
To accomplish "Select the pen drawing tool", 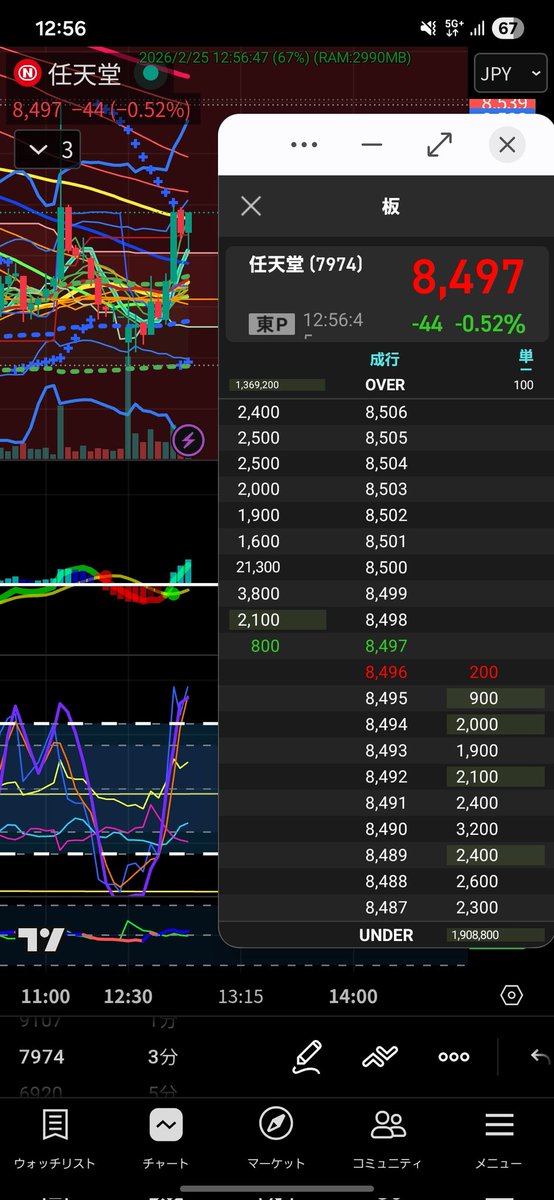I will pos(307,1056).
